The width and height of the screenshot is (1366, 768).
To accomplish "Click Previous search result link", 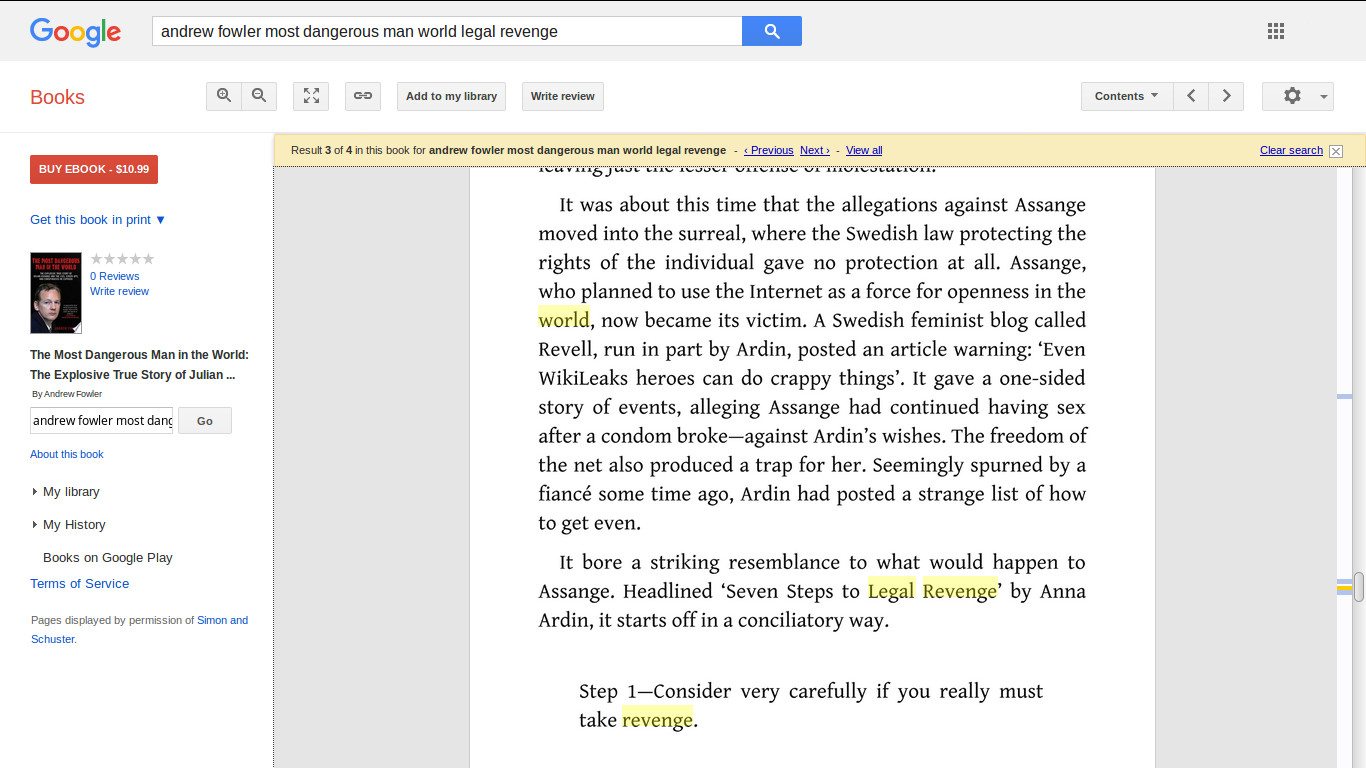I will click(769, 150).
